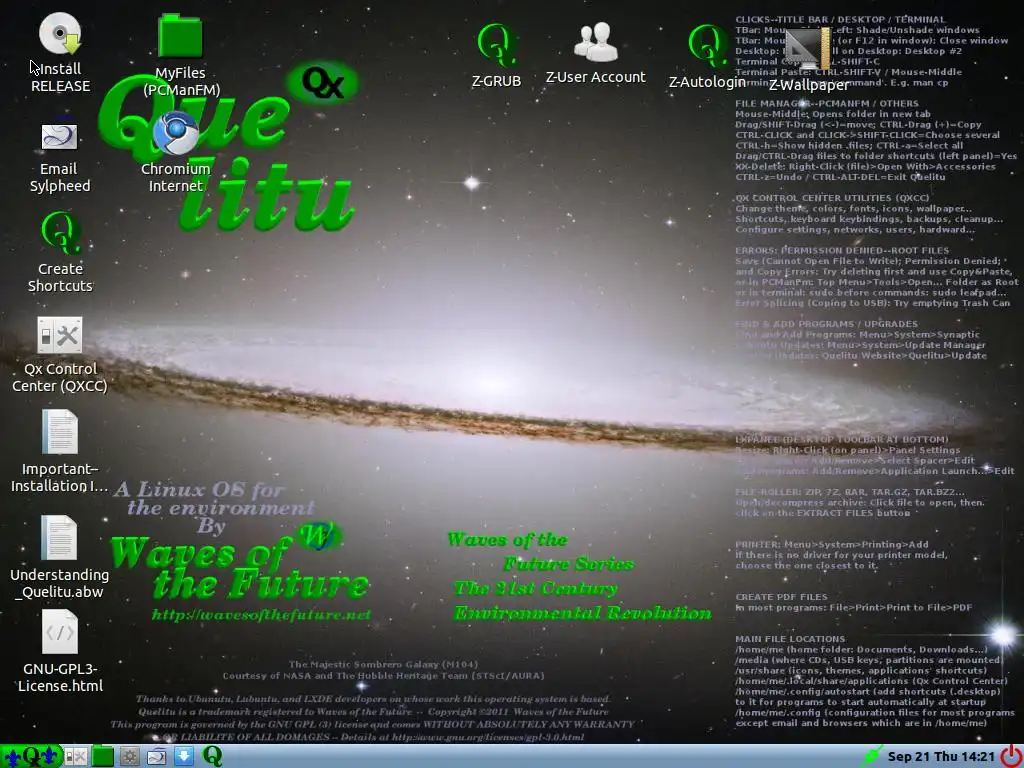This screenshot has width=1024, height=768.
Task: Click the Sep 21 Thu 14:21 clock
Action: pos(941,756)
